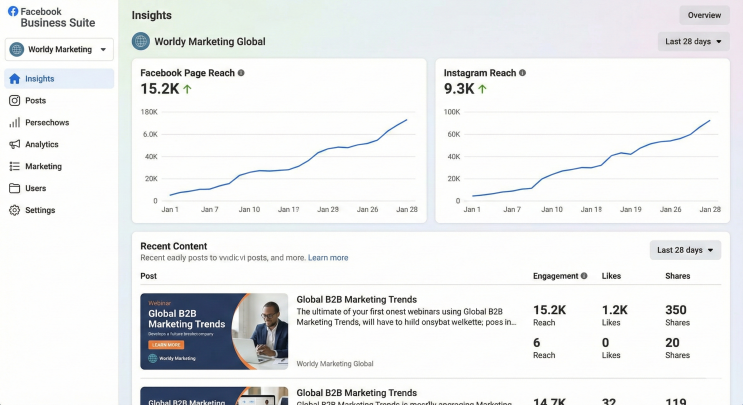This screenshot has height=405, width=743.
Task: Open Marketing section in sidebar
Action: coord(59,166)
